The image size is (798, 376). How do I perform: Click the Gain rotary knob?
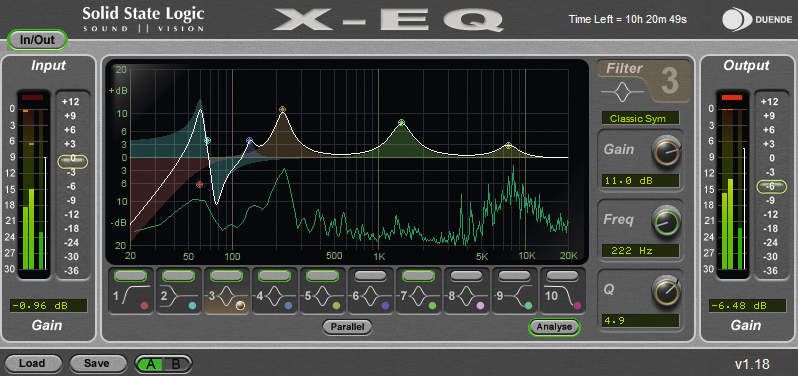click(x=666, y=151)
